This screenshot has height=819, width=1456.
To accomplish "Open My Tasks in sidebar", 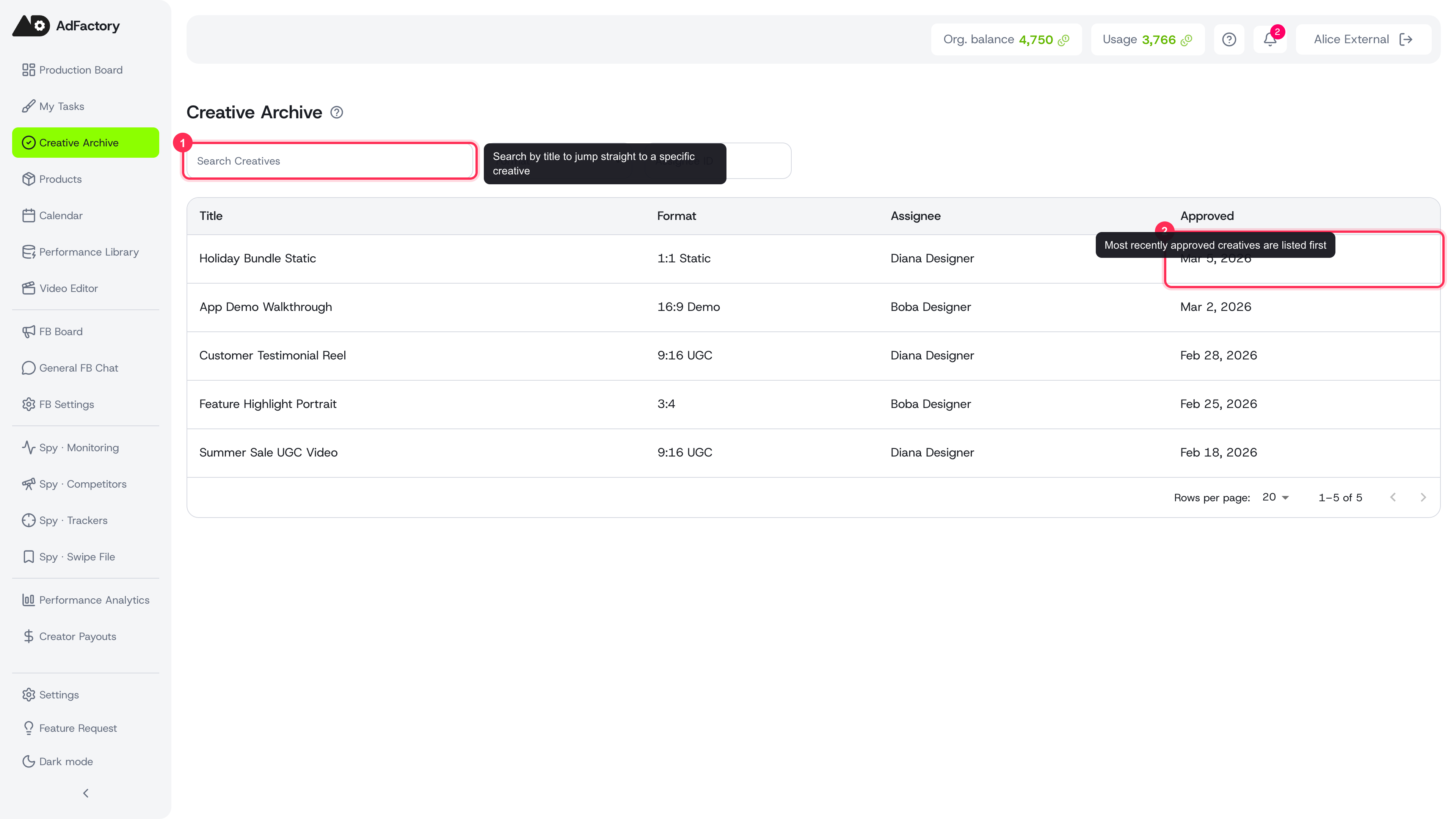I will pyautogui.click(x=85, y=106).
